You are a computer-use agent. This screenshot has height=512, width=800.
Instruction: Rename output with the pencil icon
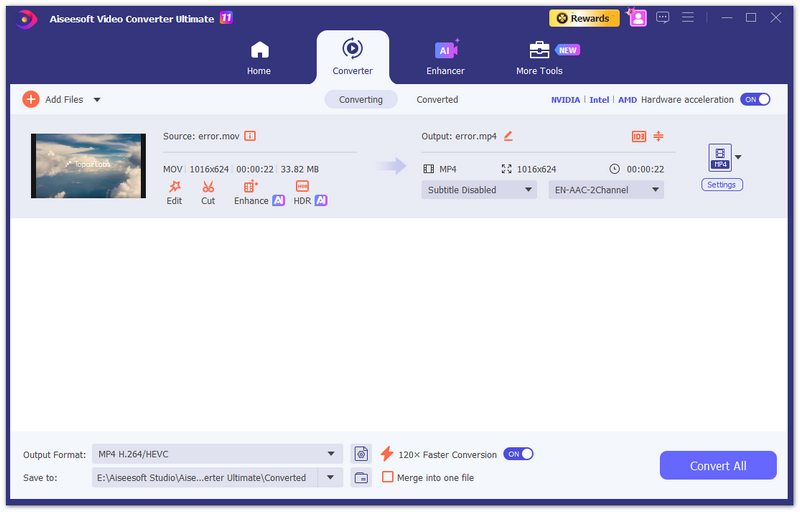point(508,136)
